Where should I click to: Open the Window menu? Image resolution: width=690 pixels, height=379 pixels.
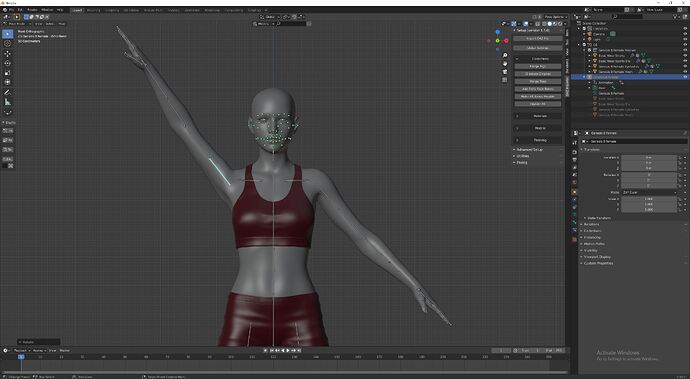click(x=47, y=10)
